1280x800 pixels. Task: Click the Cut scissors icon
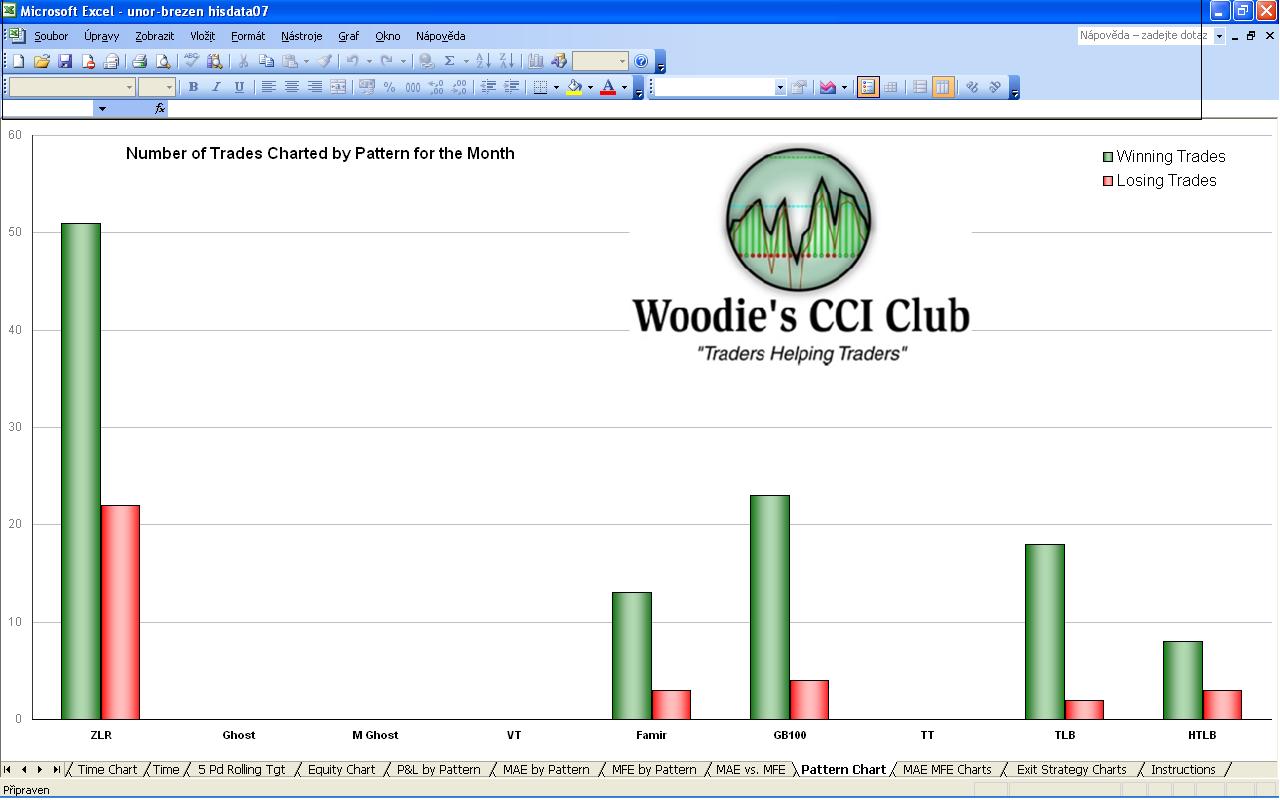coord(243,61)
